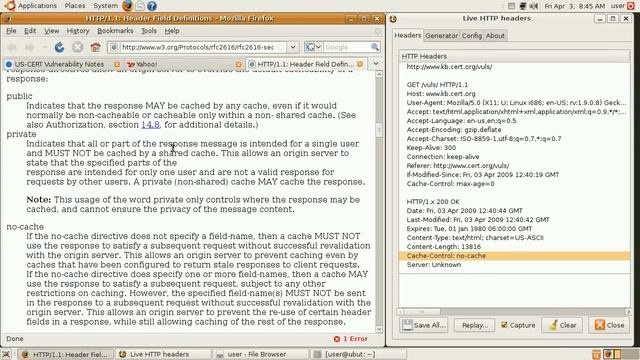640x360 pixels.
Task: Go to Firefox Home icon
Action: pos(96,47)
